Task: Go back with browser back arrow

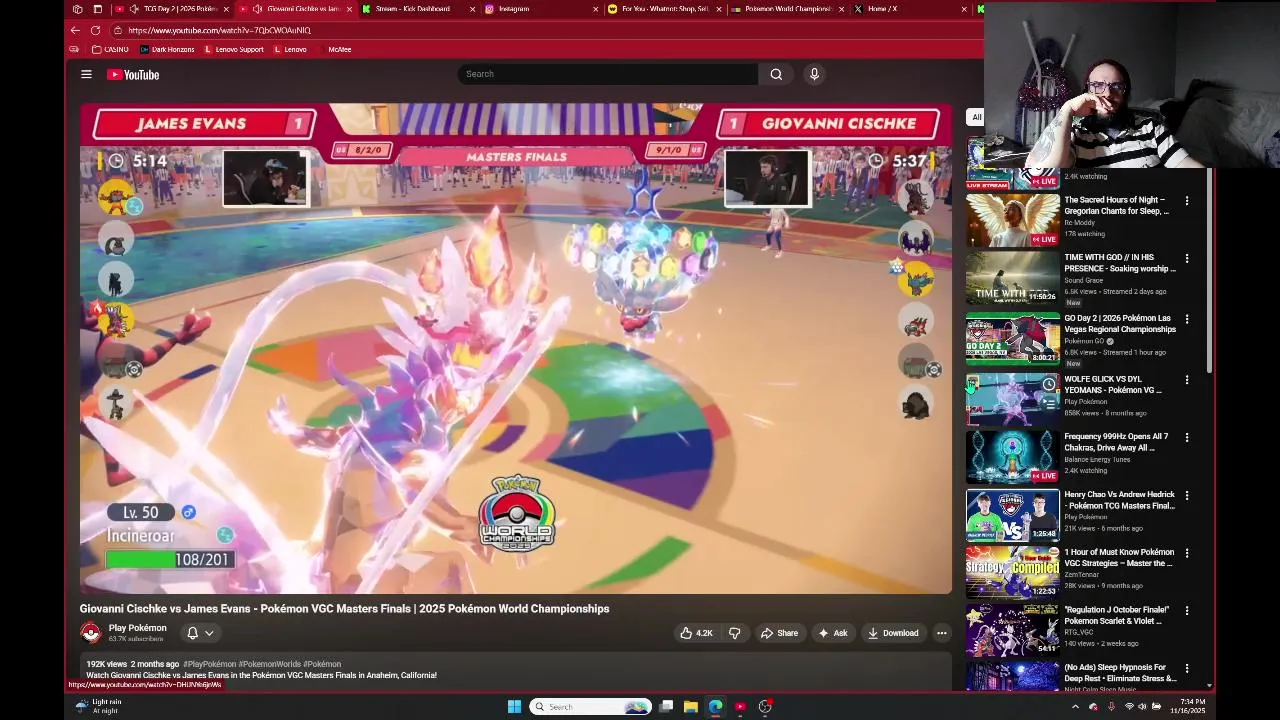Action: tap(75, 30)
